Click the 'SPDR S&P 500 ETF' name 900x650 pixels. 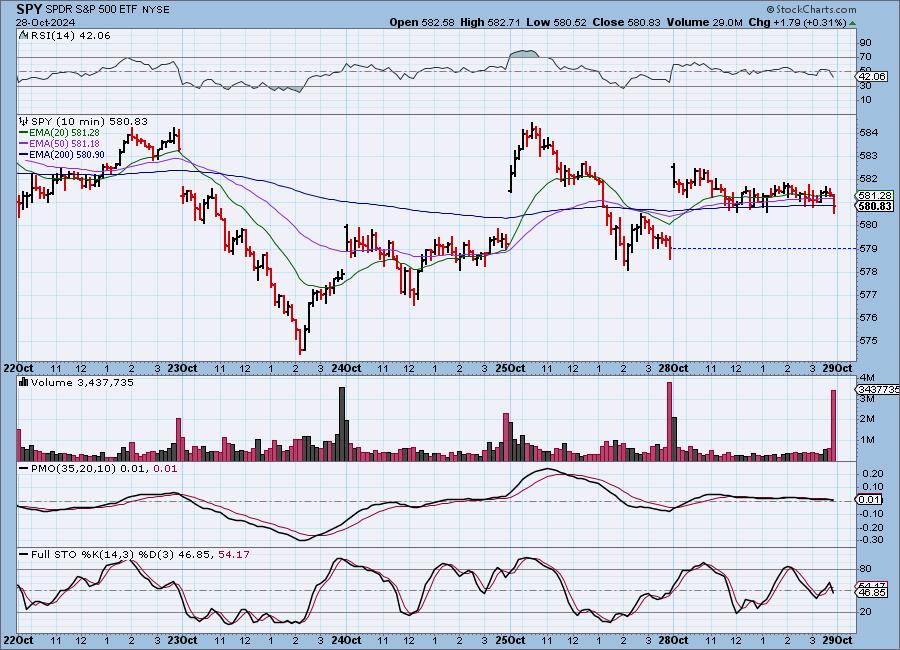point(90,10)
